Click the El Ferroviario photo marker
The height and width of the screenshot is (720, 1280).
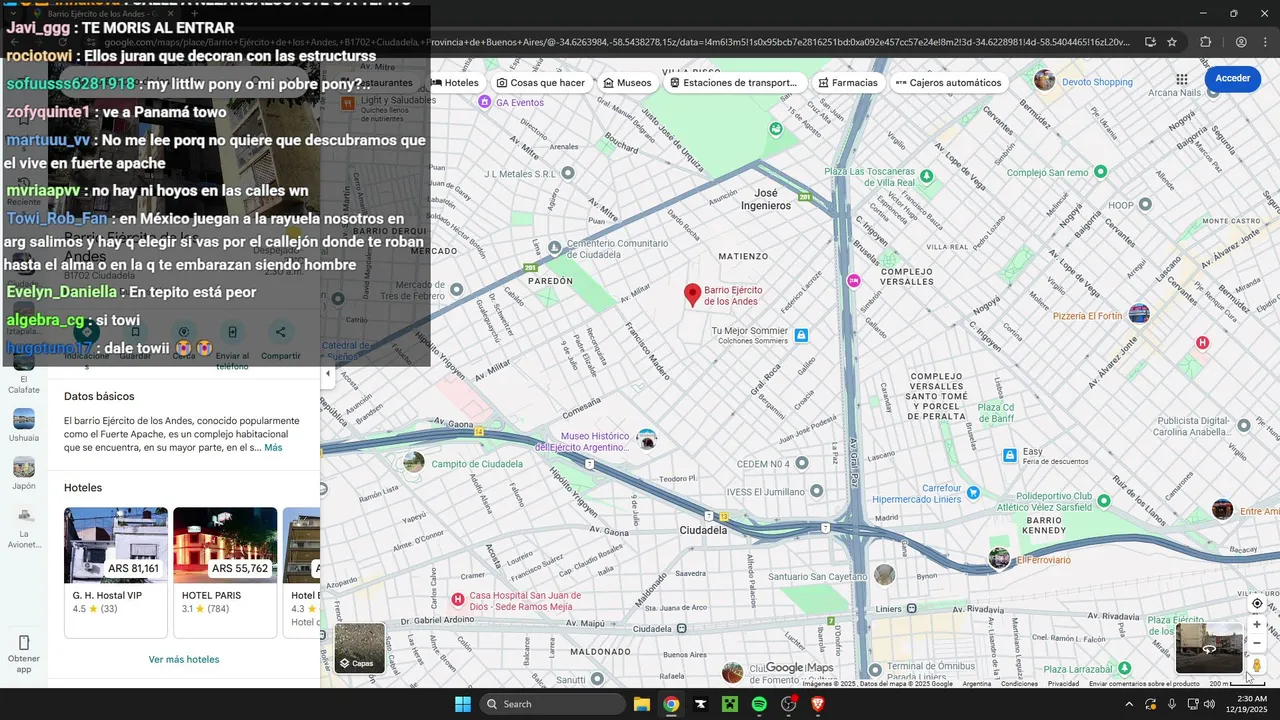click(x=999, y=559)
